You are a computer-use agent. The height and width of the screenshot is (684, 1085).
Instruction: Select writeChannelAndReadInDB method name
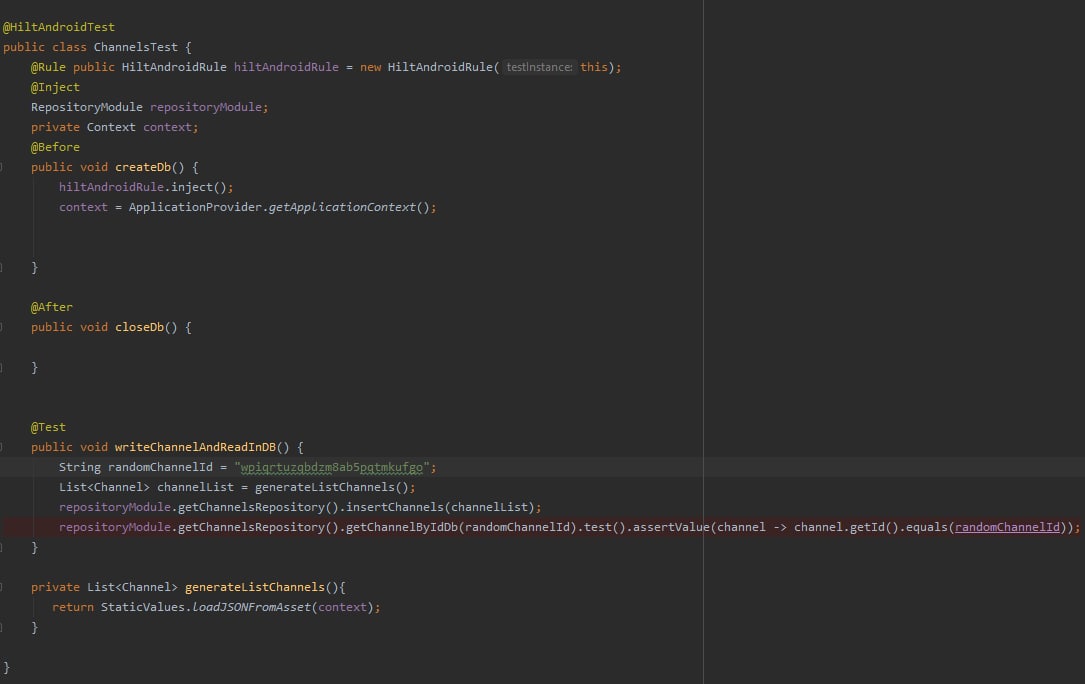tap(195, 447)
